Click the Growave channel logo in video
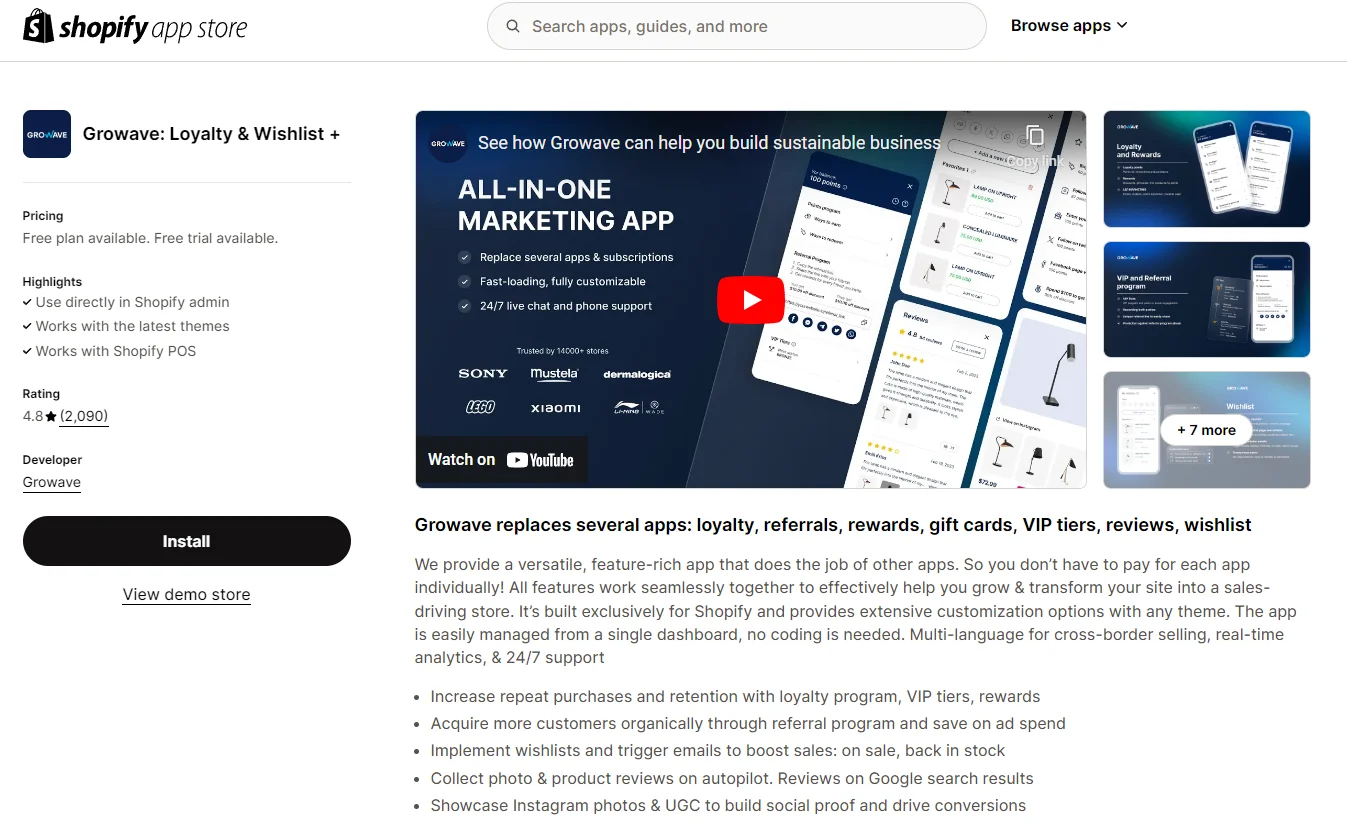Image resolution: width=1347 pixels, height=828 pixels. 448,143
